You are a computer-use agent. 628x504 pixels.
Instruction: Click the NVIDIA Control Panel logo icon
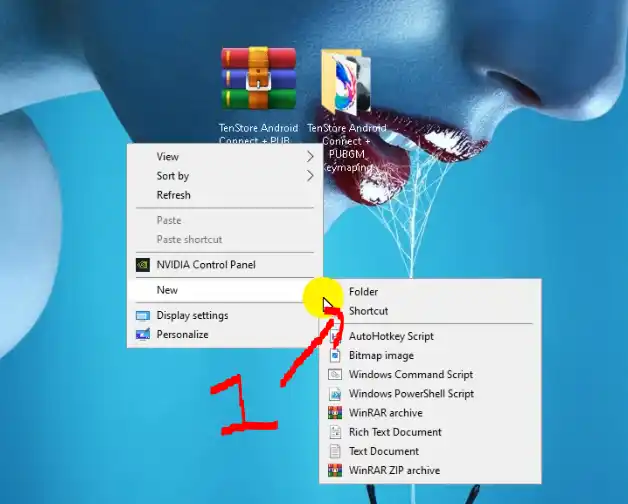[142, 265]
